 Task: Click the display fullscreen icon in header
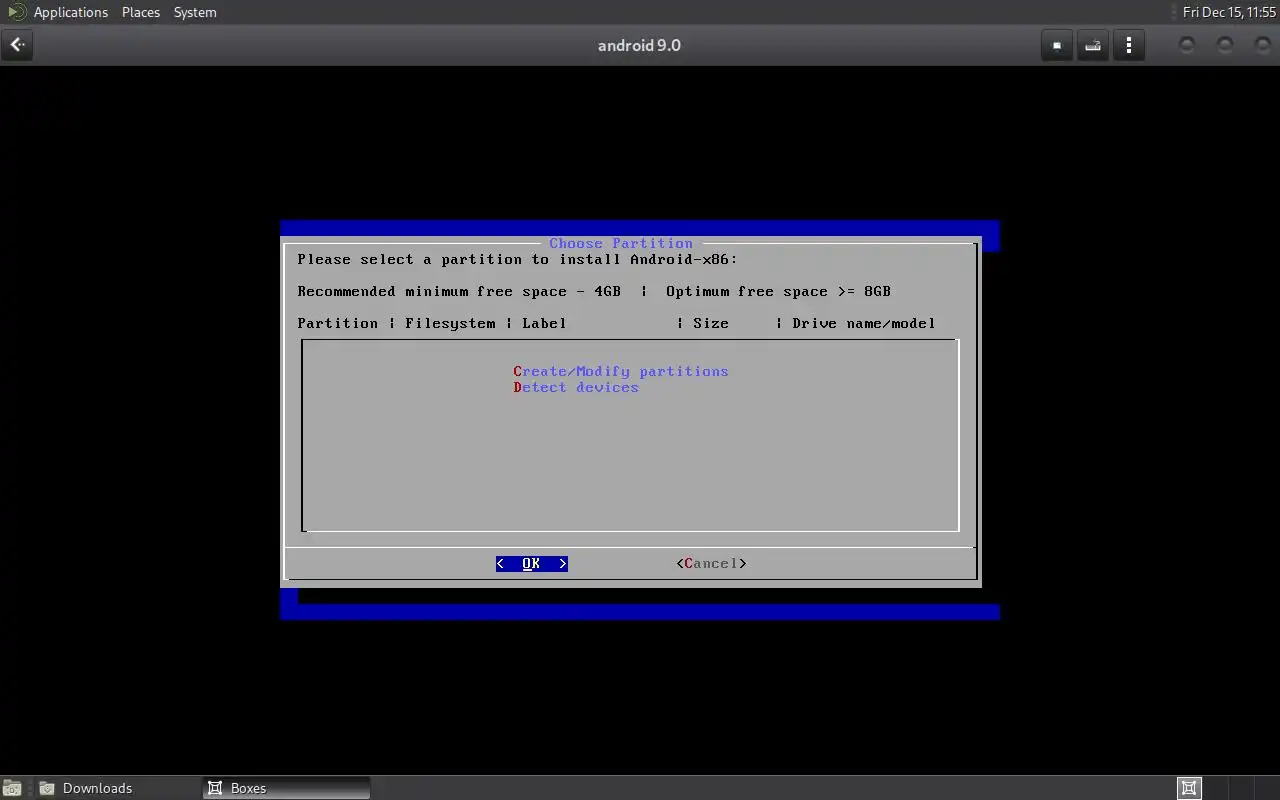1057,45
